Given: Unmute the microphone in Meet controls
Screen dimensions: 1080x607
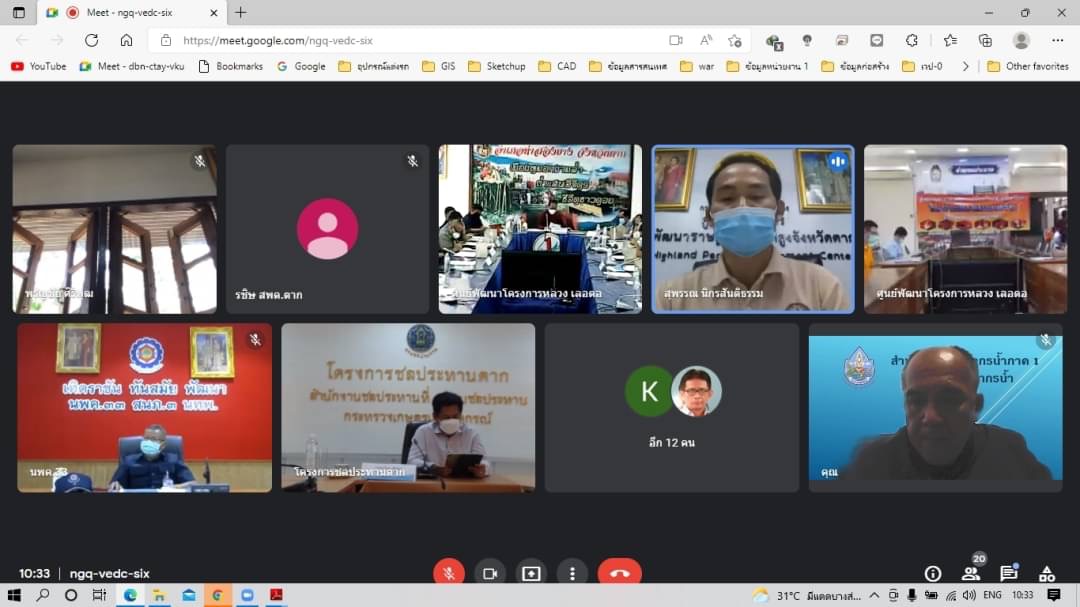Looking at the screenshot, I should click(x=448, y=573).
